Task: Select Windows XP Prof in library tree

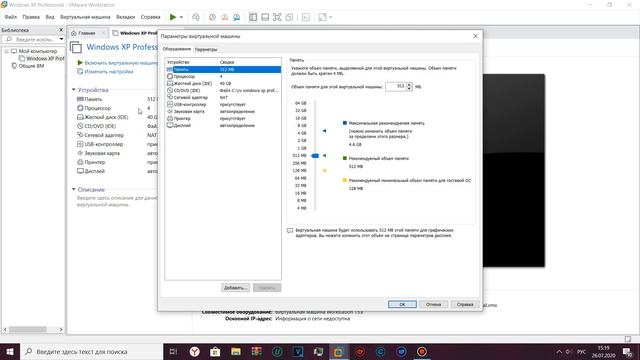Action: click(x=42, y=58)
